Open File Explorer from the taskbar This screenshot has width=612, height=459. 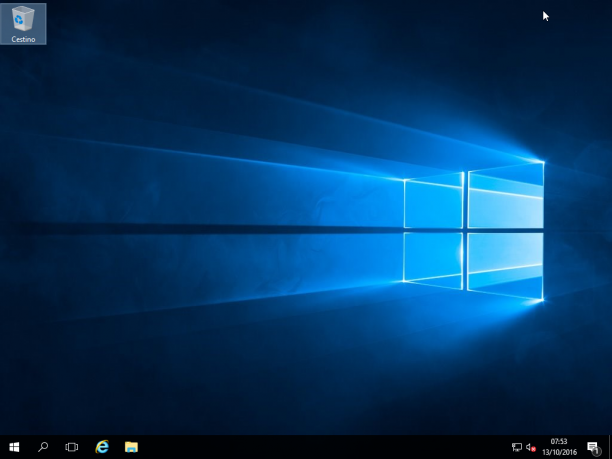(131, 447)
